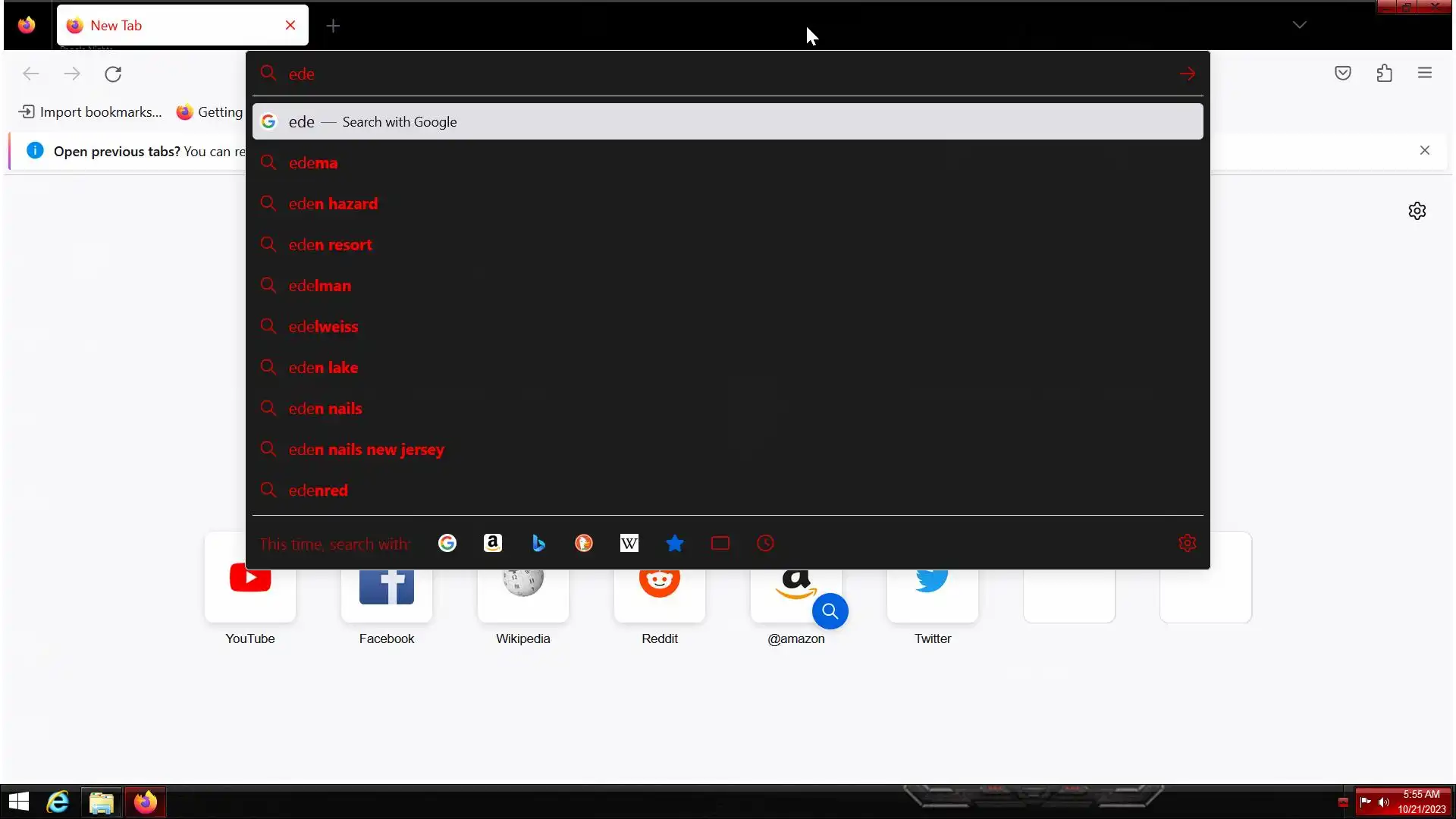The height and width of the screenshot is (819, 1456).
Task: Select the 'eden hazard' suggestion
Action: click(x=334, y=204)
